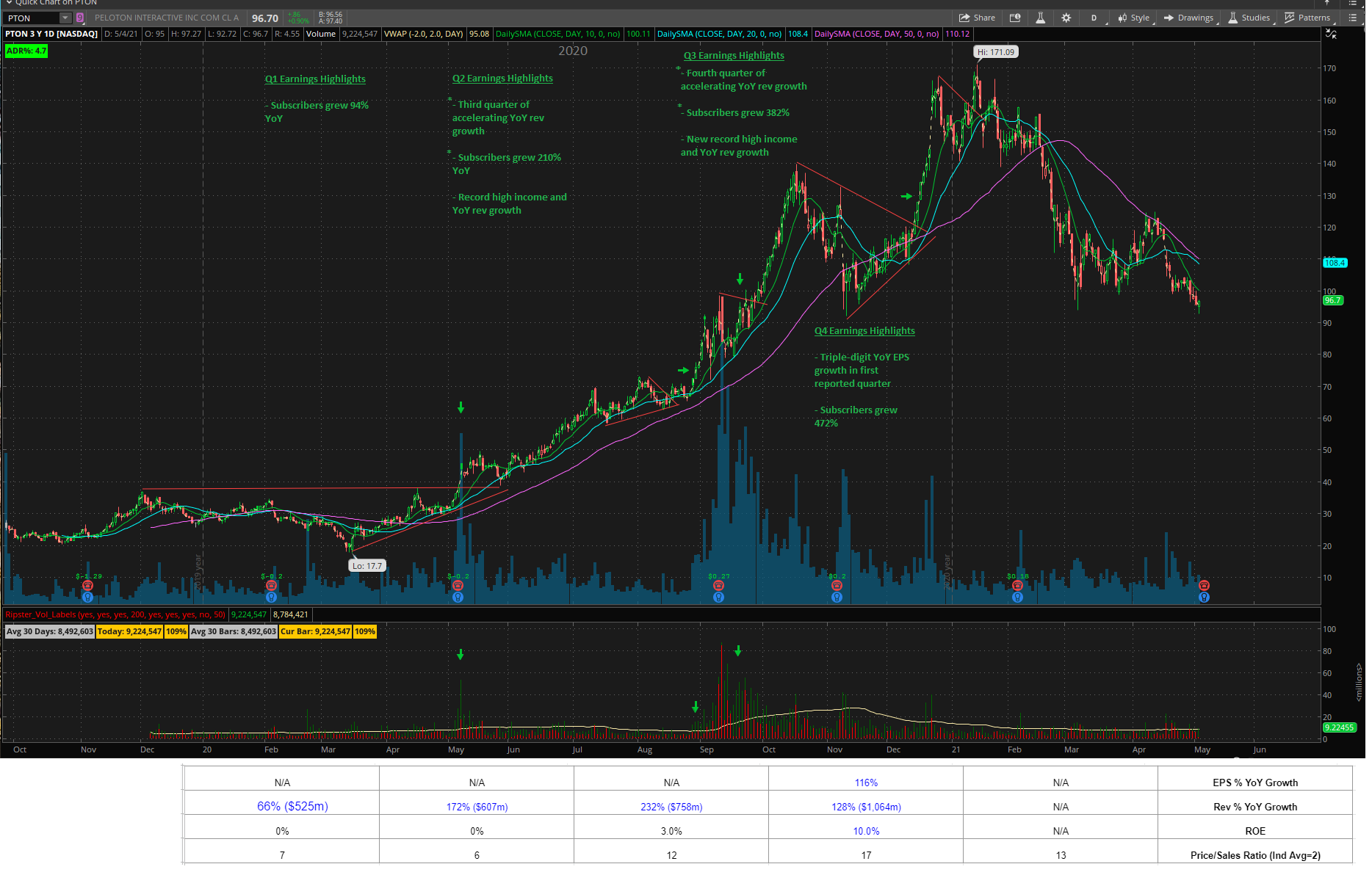Click the PTON symbol input field
Image resolution: width=1372 pixels, height=875 pixels.
31,18
